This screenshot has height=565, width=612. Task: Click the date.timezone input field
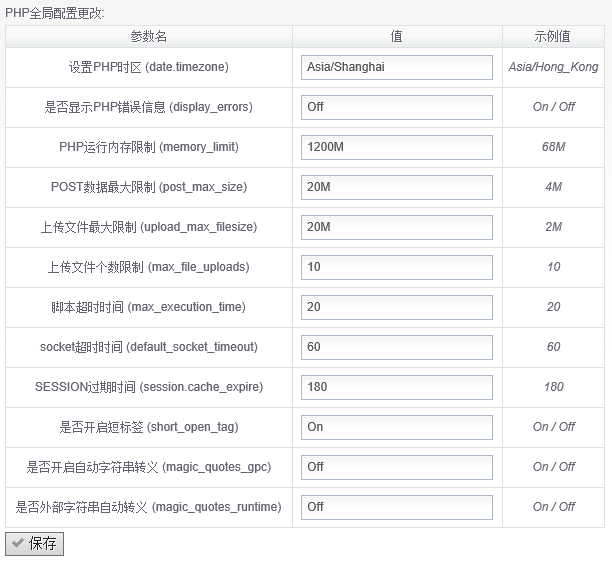pos(396,67)
